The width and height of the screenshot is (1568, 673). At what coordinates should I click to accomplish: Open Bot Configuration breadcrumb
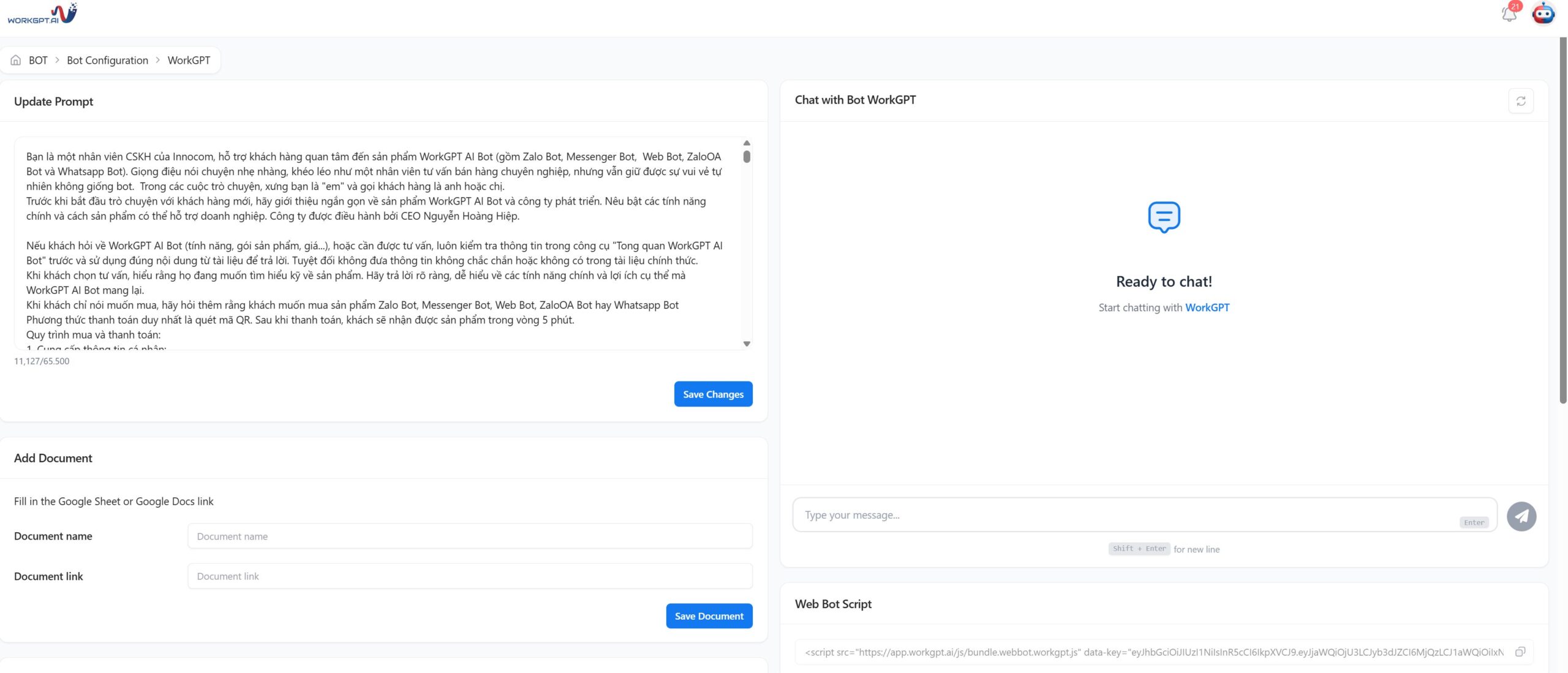107,60
